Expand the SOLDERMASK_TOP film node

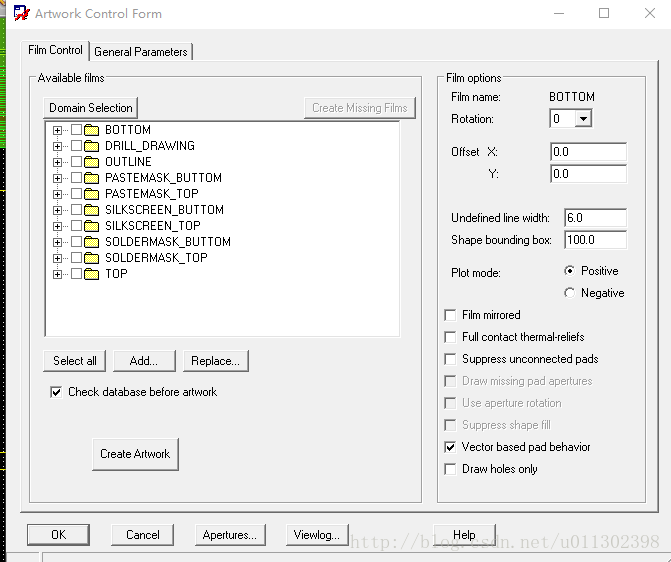[58, 258]
